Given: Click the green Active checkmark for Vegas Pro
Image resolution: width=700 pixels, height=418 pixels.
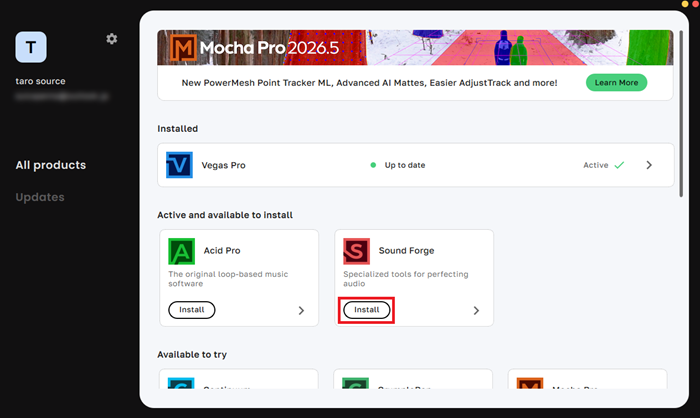Looking at the screenshot, I should (619, 165).
